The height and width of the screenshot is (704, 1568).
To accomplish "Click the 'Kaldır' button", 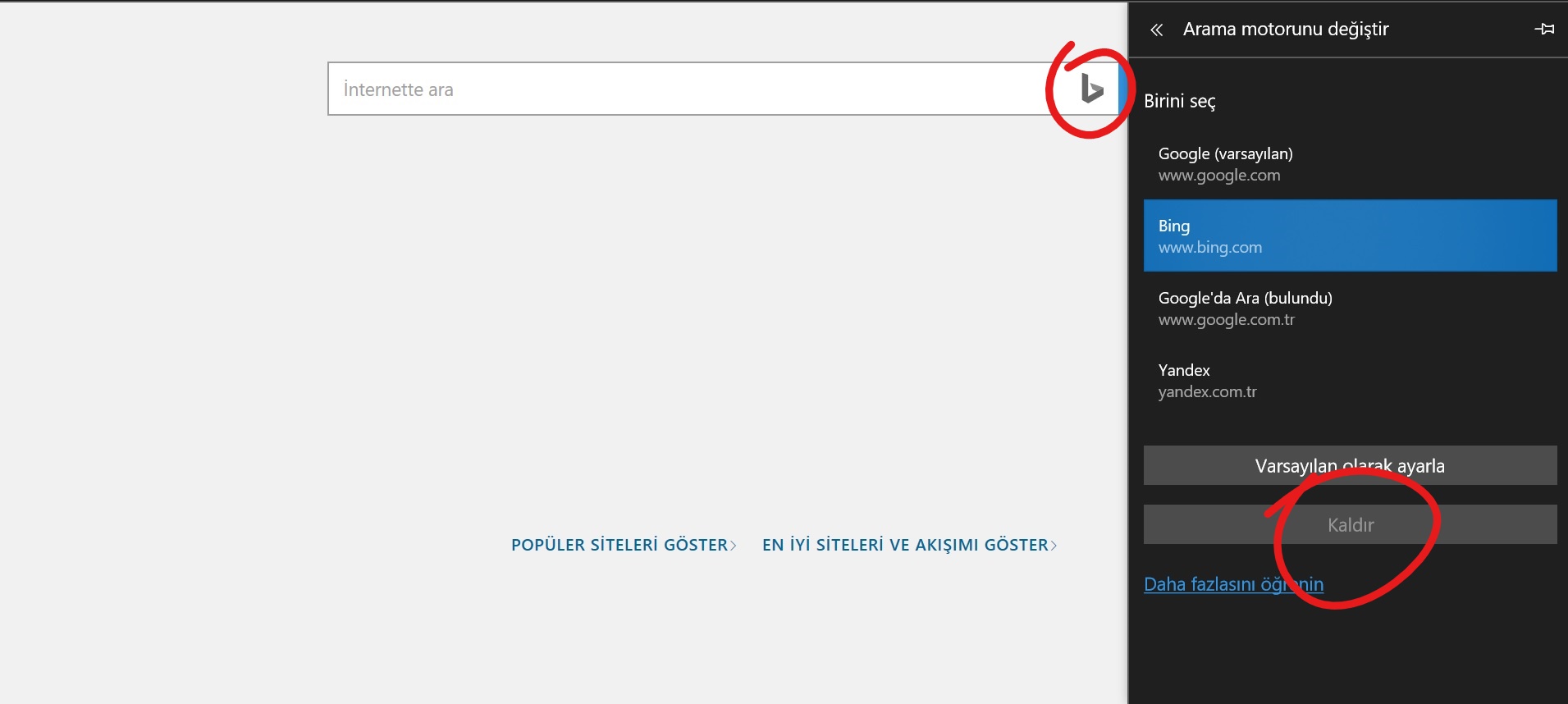I will pos(1350,524).
